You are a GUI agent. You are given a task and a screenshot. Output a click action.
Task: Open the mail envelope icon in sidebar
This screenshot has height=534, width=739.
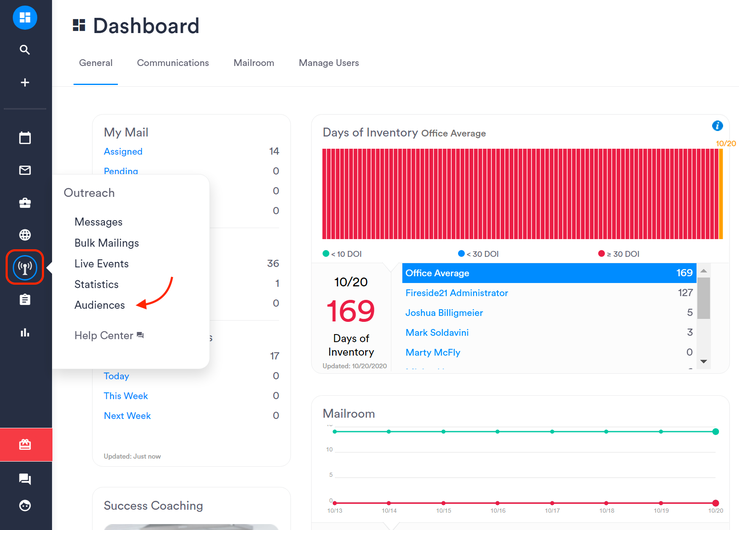pos(25,171)
